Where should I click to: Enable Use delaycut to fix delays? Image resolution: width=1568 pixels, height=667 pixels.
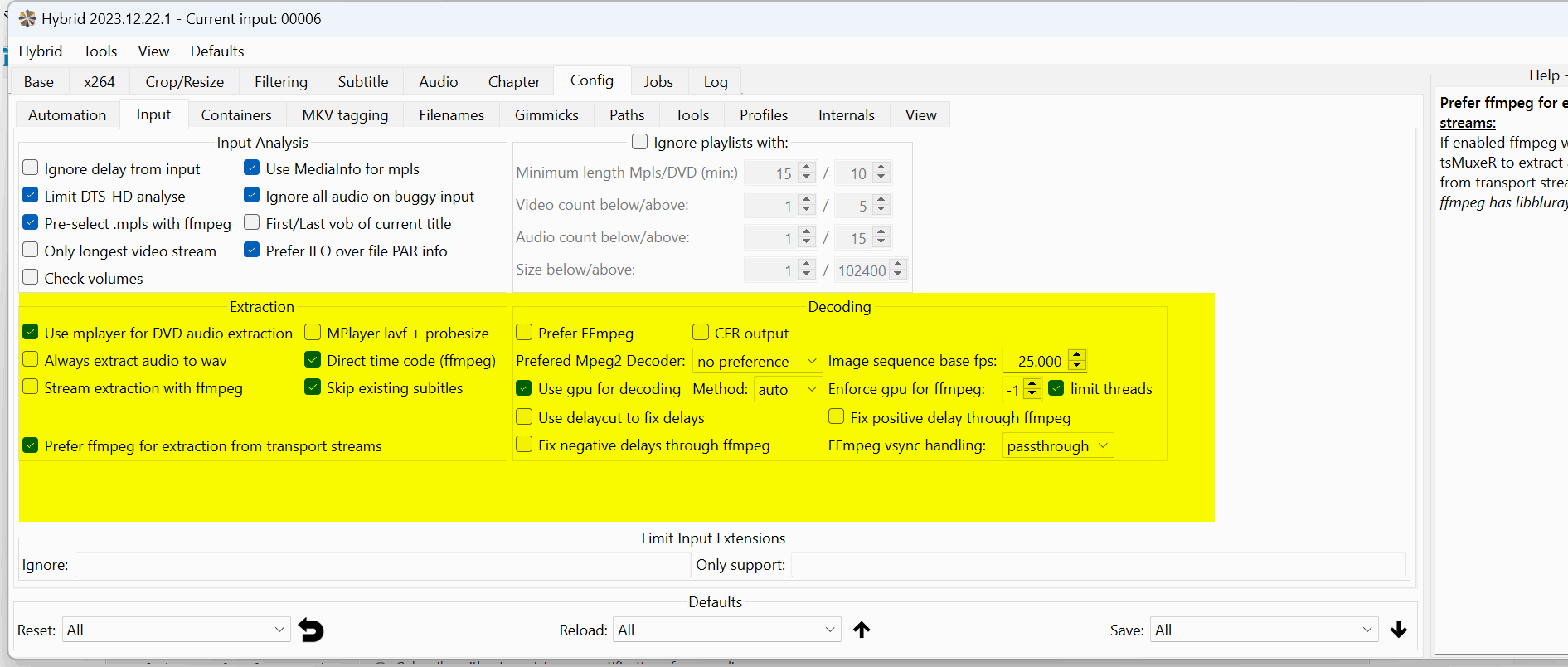click(x=524, y=416)
